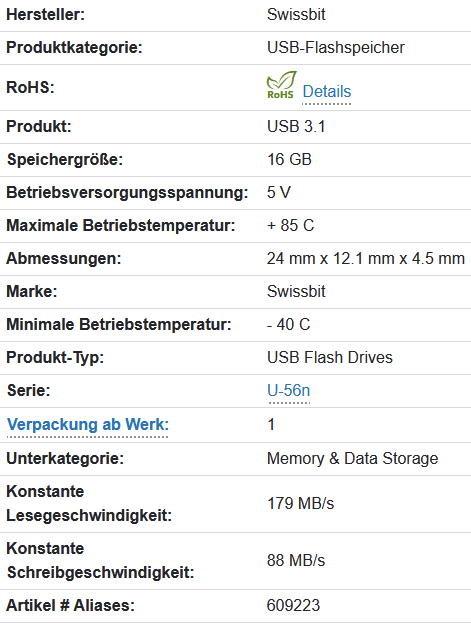Open the RoHS Details link

click(327, 92)
